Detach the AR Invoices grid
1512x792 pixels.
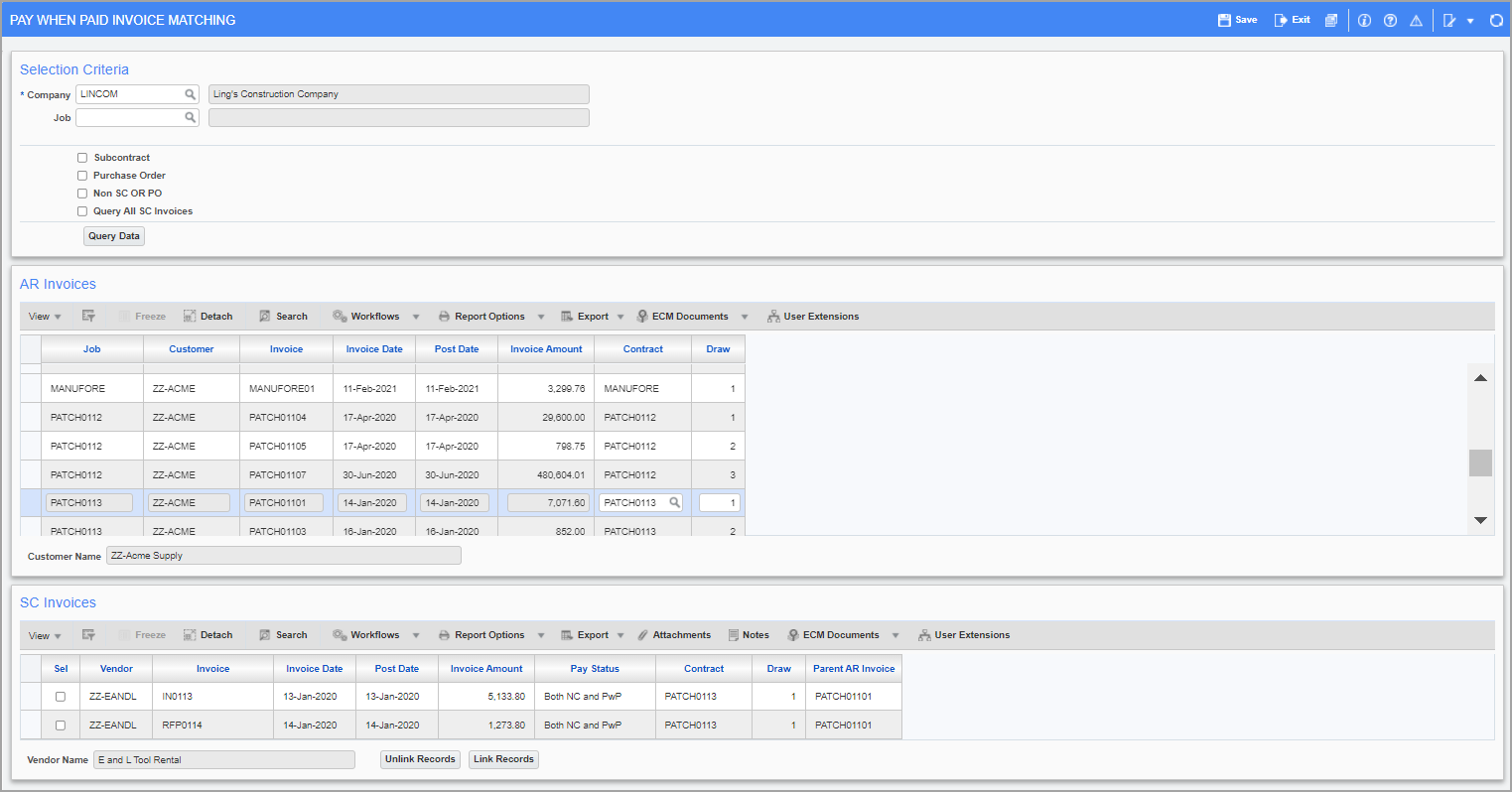tap(207, 316)
